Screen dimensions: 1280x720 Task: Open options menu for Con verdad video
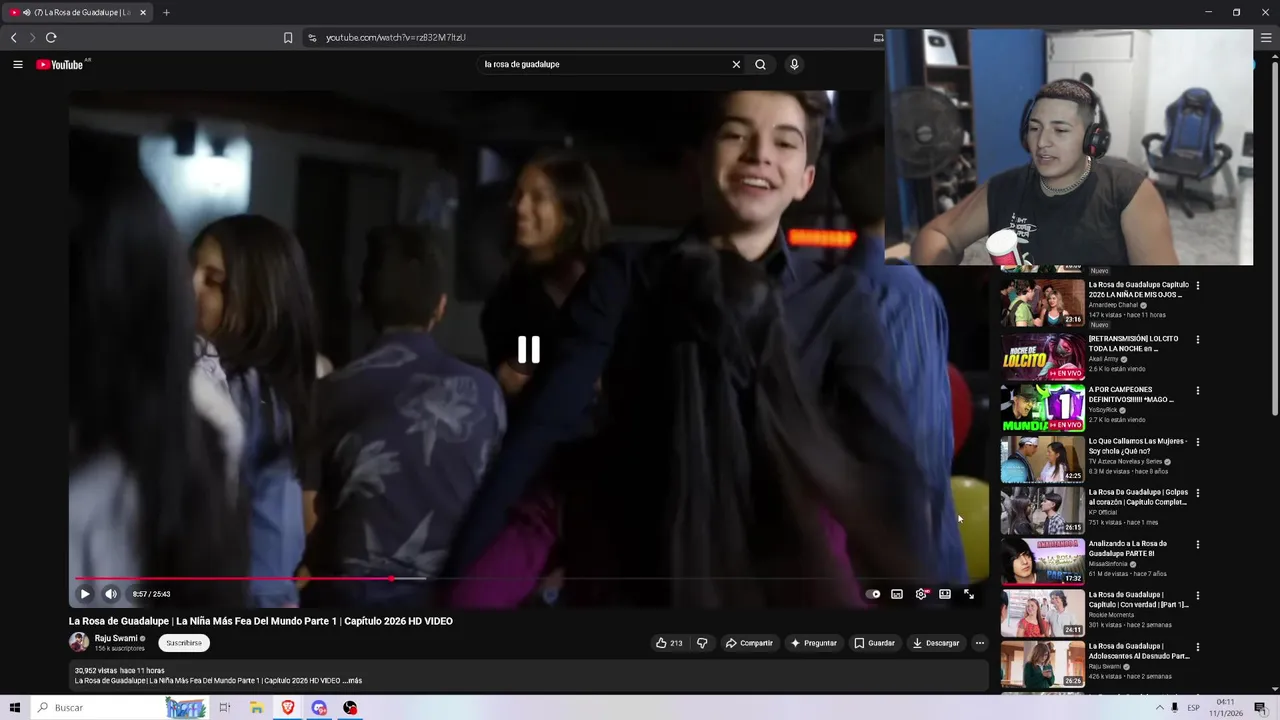[1198, 596]
